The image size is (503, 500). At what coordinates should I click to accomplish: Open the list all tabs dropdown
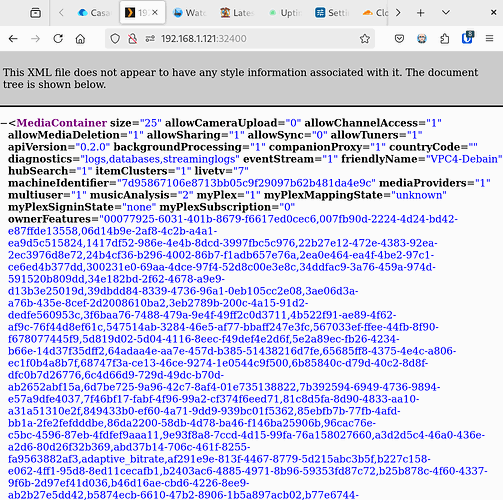tap(446, 13)
